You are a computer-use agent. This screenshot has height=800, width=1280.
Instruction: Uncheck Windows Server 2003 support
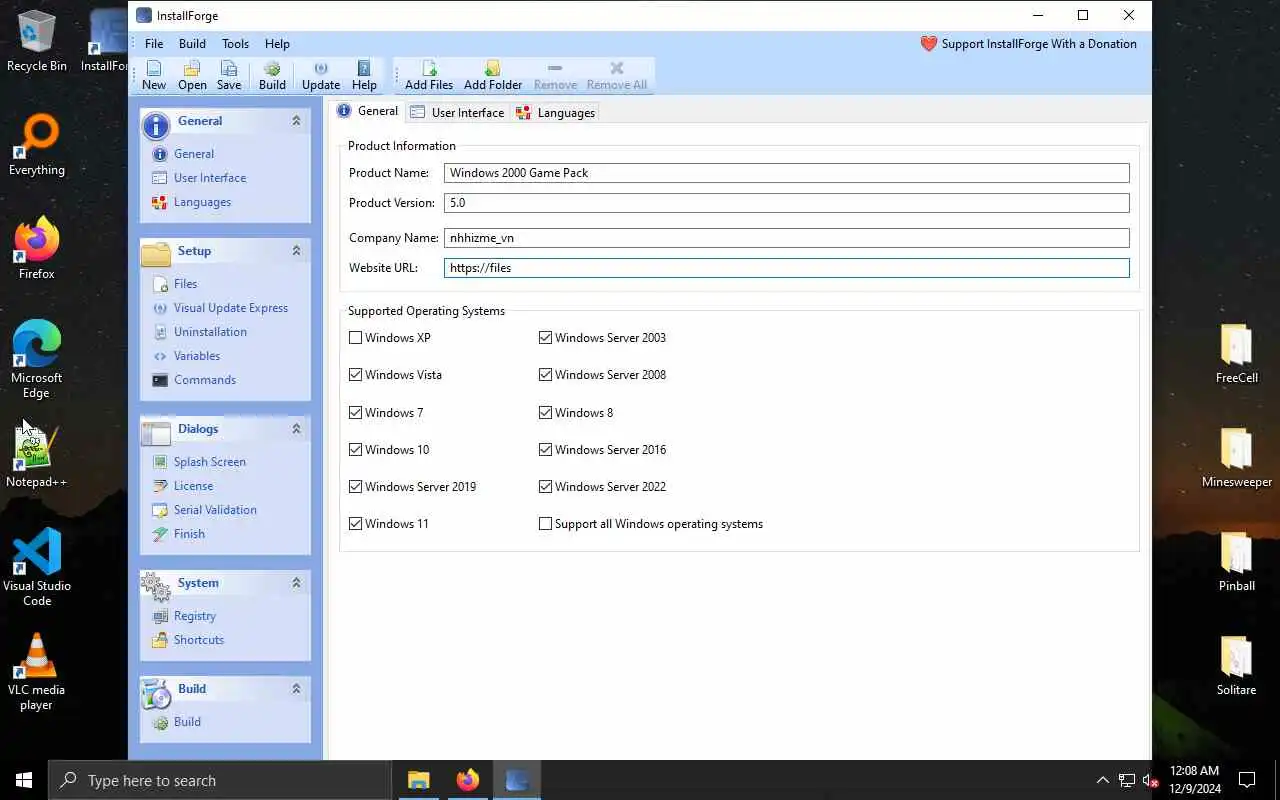[545, 338]
